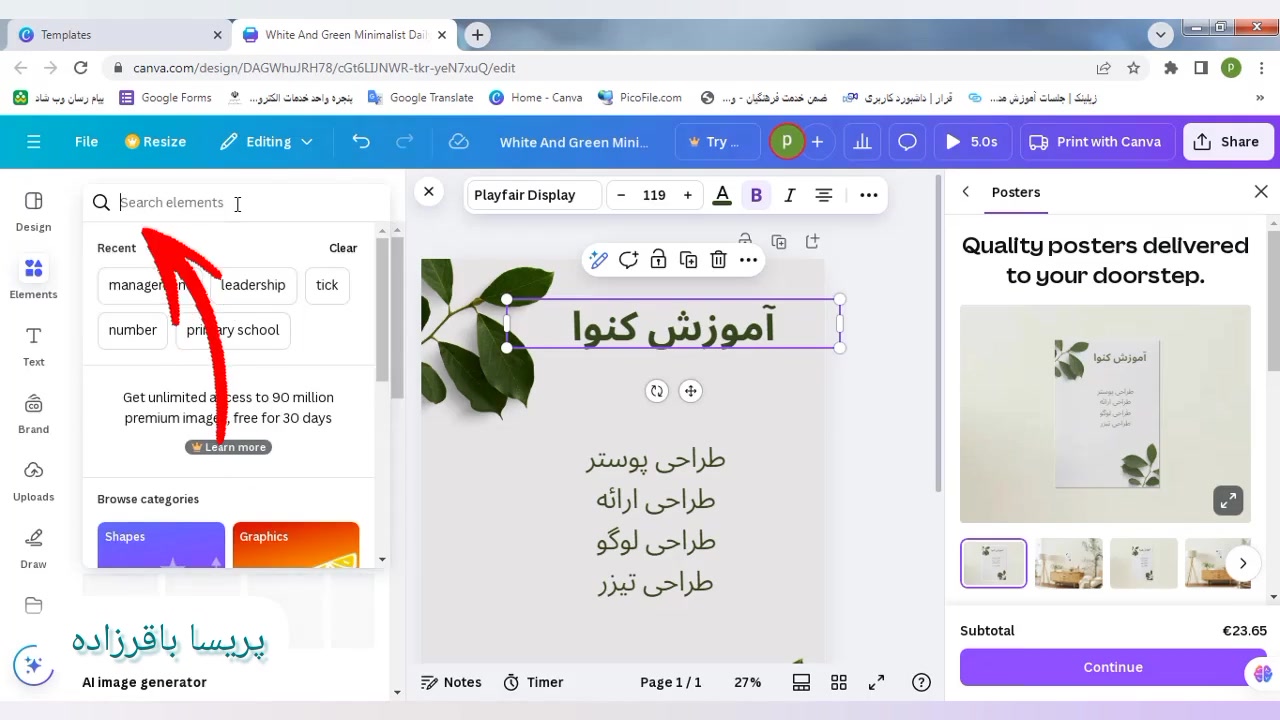Open the Design sidebar panel
1280x720 pixels.
pos(33,211)
